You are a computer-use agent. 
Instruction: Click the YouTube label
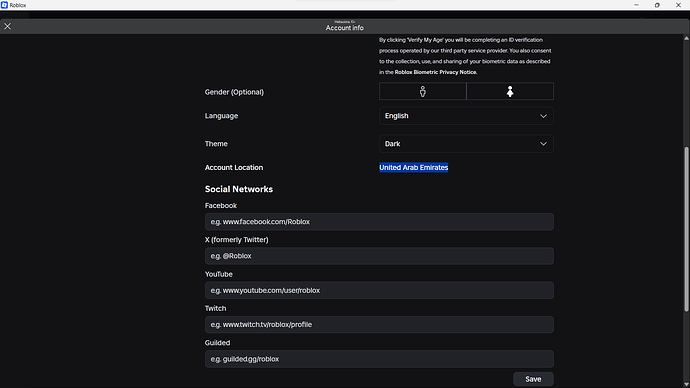pyautogui.click(x=219, y=274)
